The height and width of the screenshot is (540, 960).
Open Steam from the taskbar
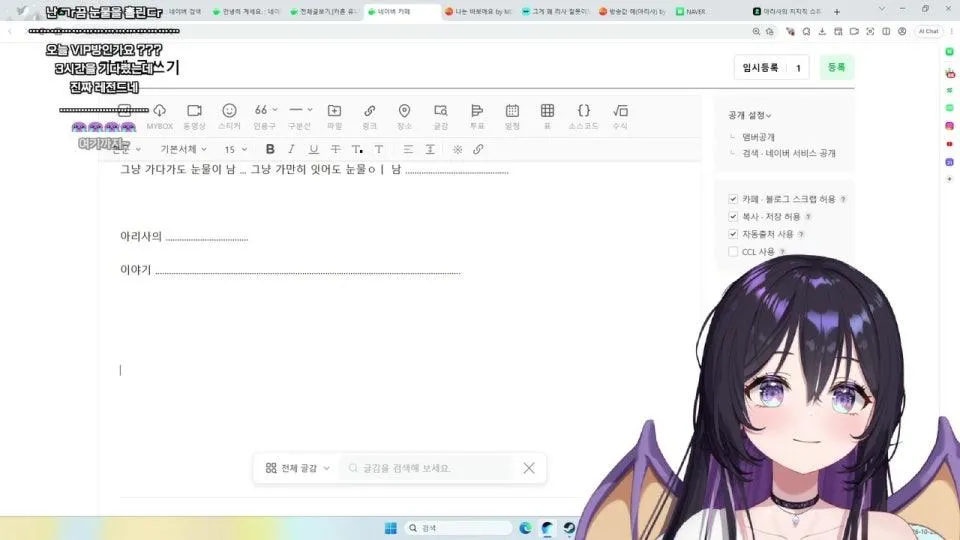point(569,528)
